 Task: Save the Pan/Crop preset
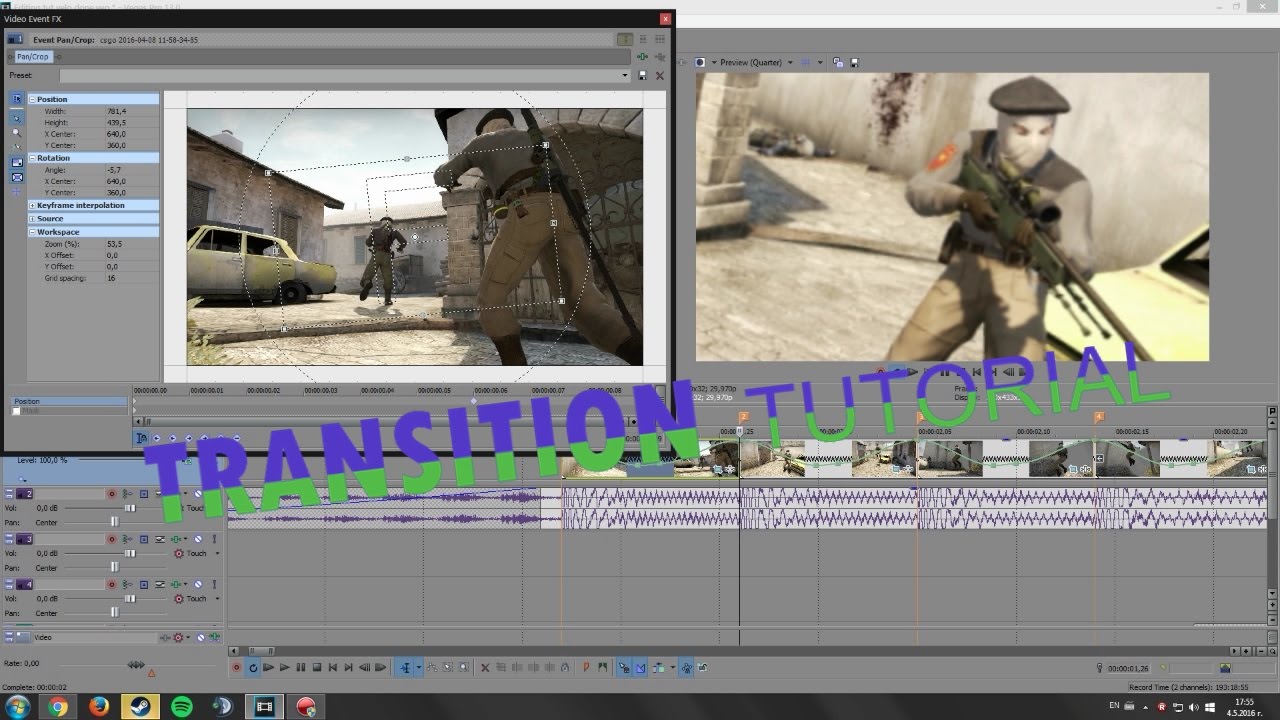[642, 75]
